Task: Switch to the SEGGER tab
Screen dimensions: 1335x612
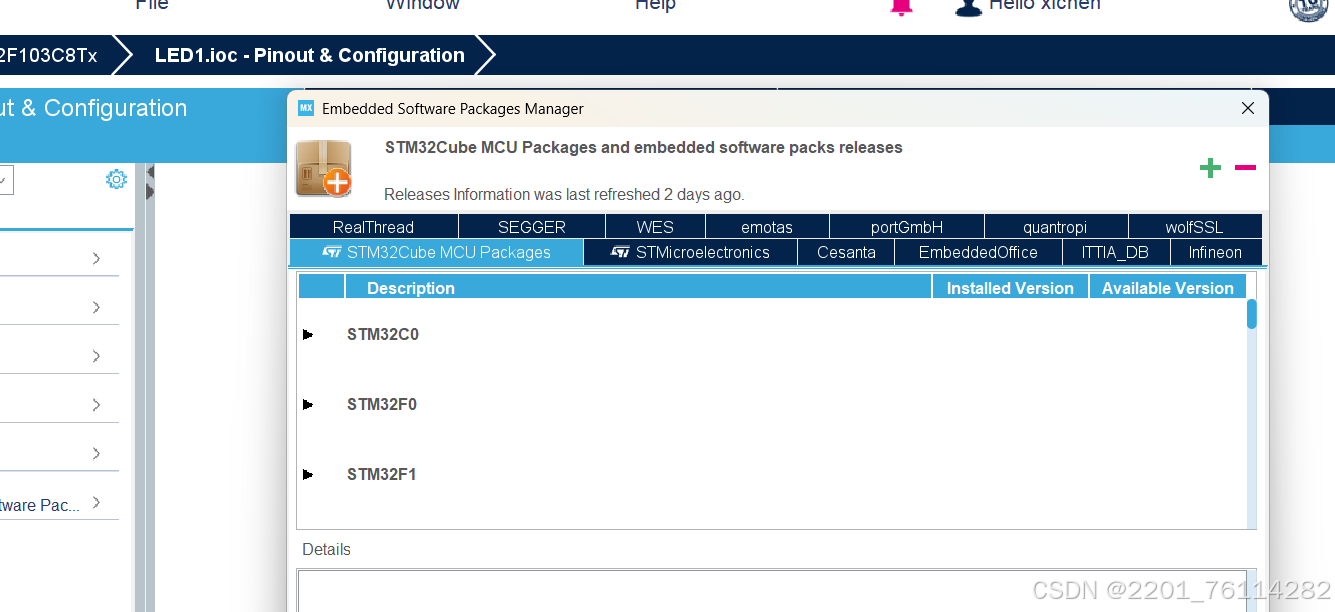Action: (532, 227)
